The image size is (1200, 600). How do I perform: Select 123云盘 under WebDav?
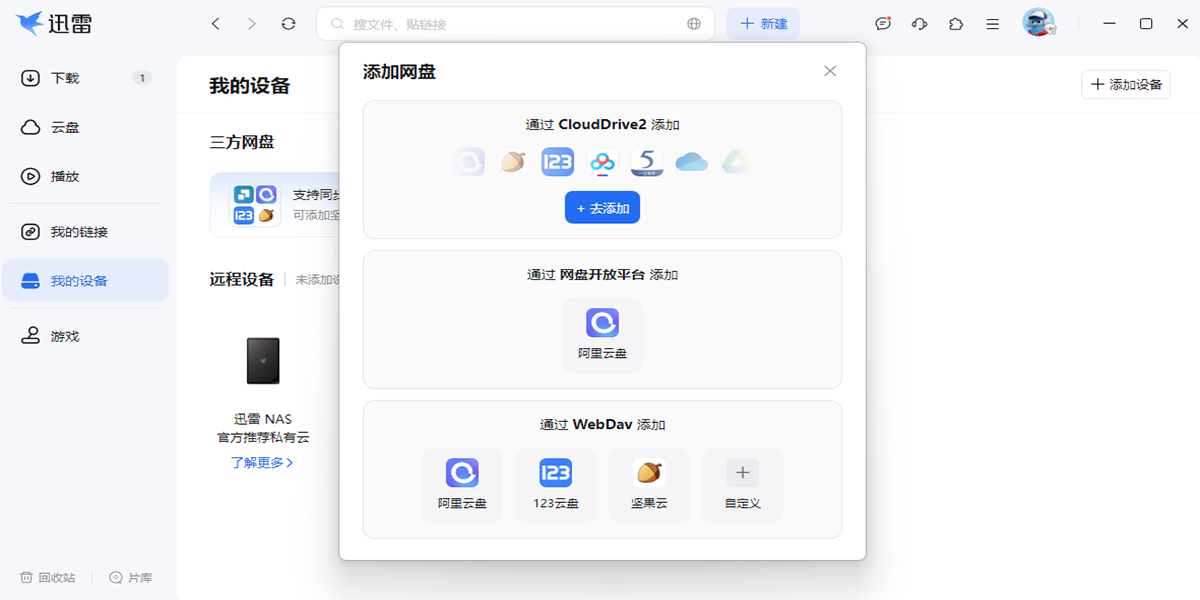[555, 485]
